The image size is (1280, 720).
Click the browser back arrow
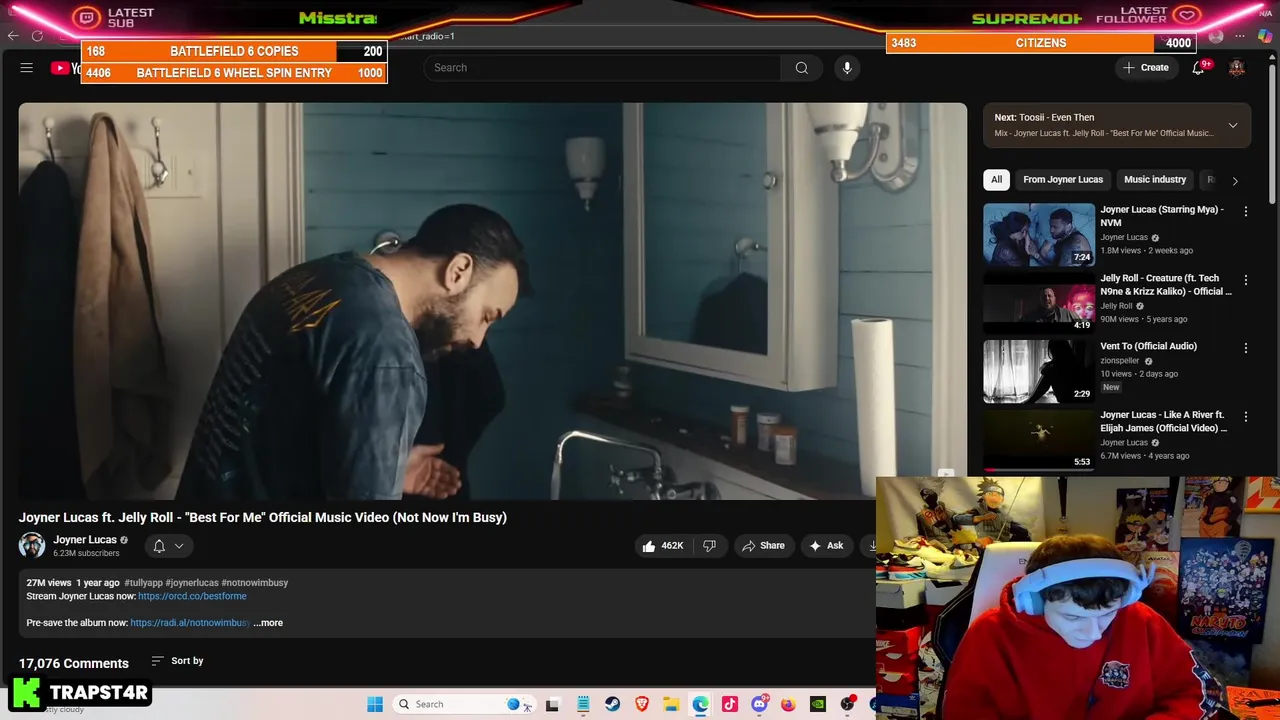[x=13, y=36]
